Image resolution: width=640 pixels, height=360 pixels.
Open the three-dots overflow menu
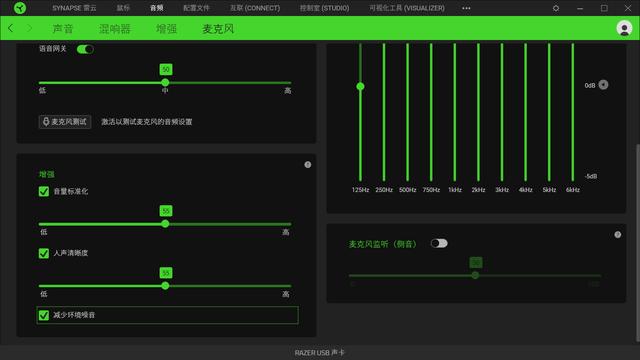(x=466, y=8)
